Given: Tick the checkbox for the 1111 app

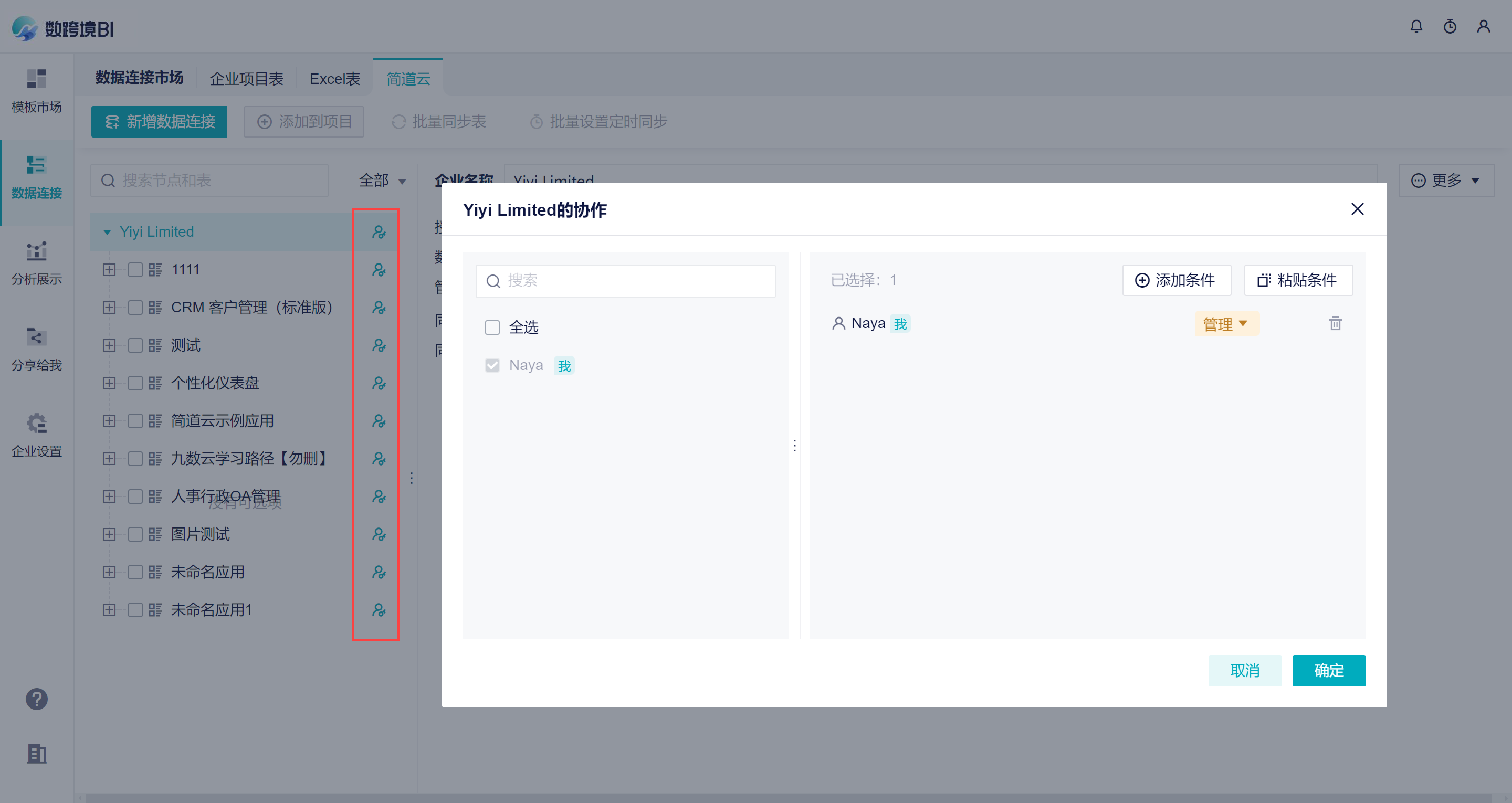Looking at the screenshot, I should 135,269.
